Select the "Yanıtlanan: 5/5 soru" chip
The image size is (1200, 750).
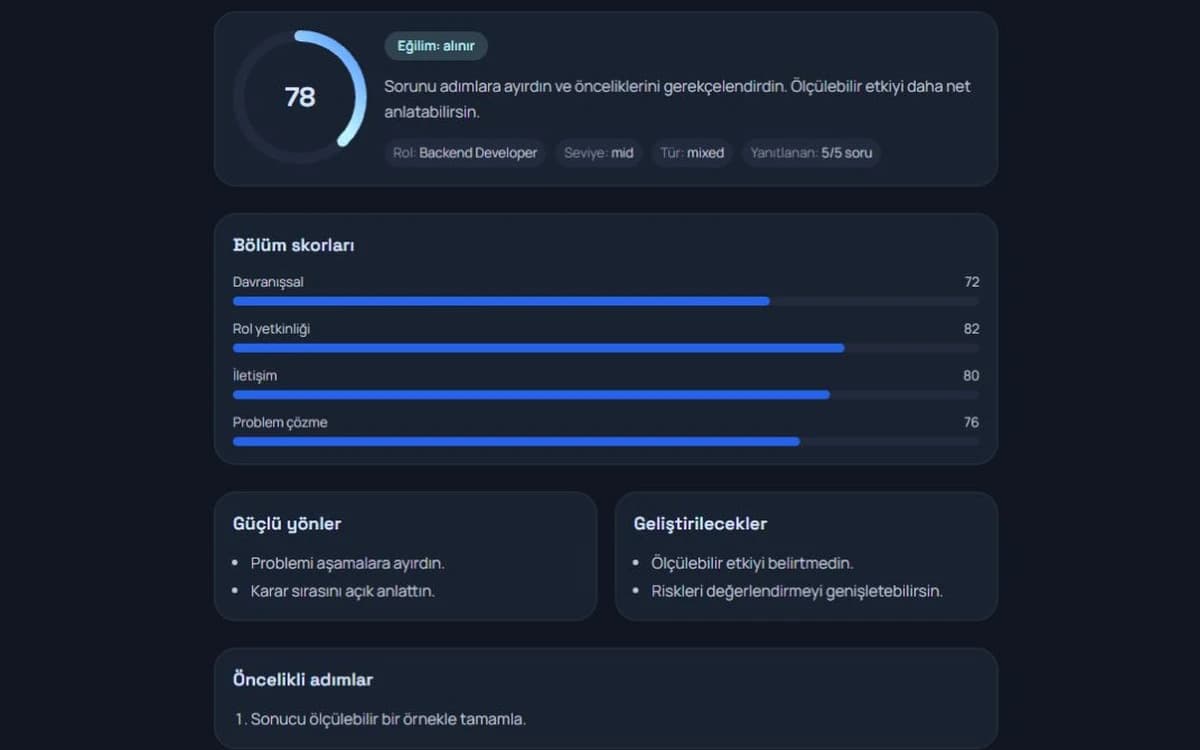[x=811, y=153]
